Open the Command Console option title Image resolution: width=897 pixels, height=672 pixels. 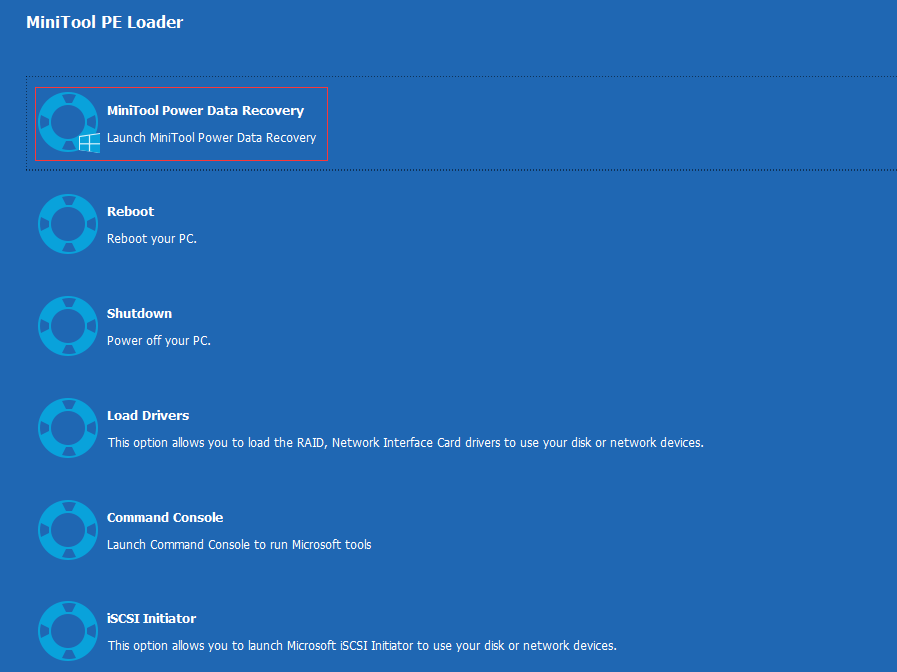pyautogui.click(x=165, y=517)
